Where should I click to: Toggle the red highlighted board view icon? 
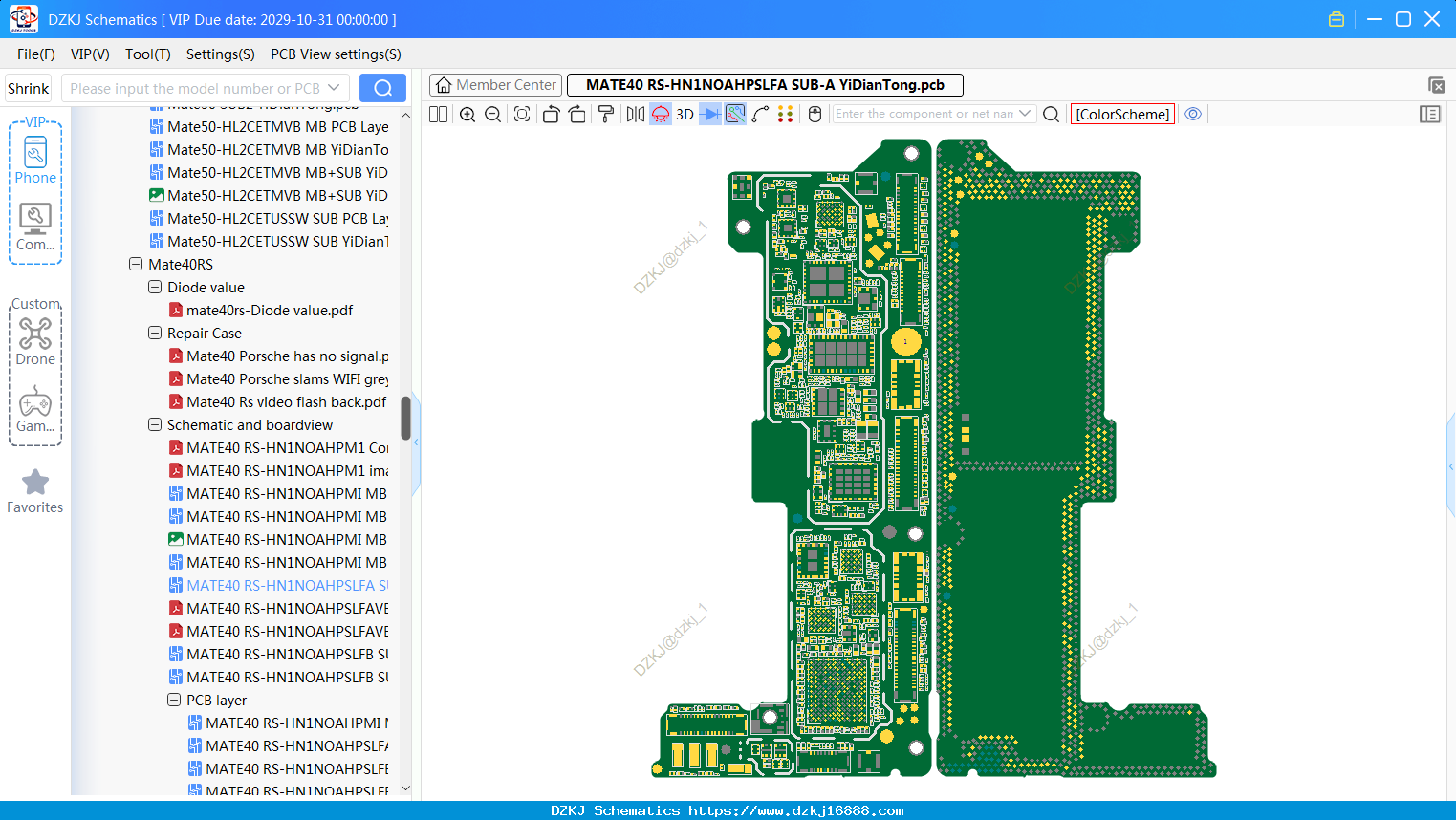[x=661, y=114]
